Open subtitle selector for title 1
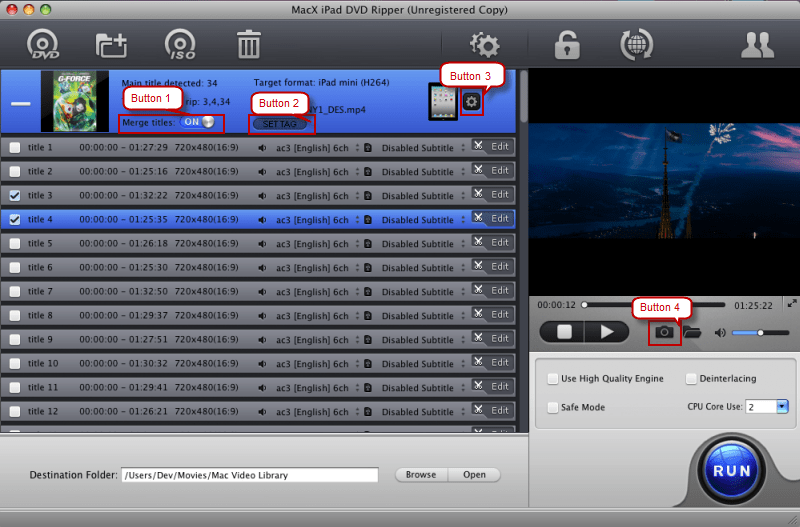 coord(423,148)
